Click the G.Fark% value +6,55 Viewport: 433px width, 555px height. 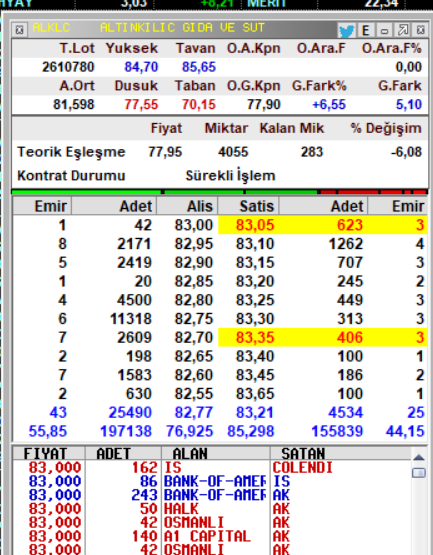pos(329,105)
